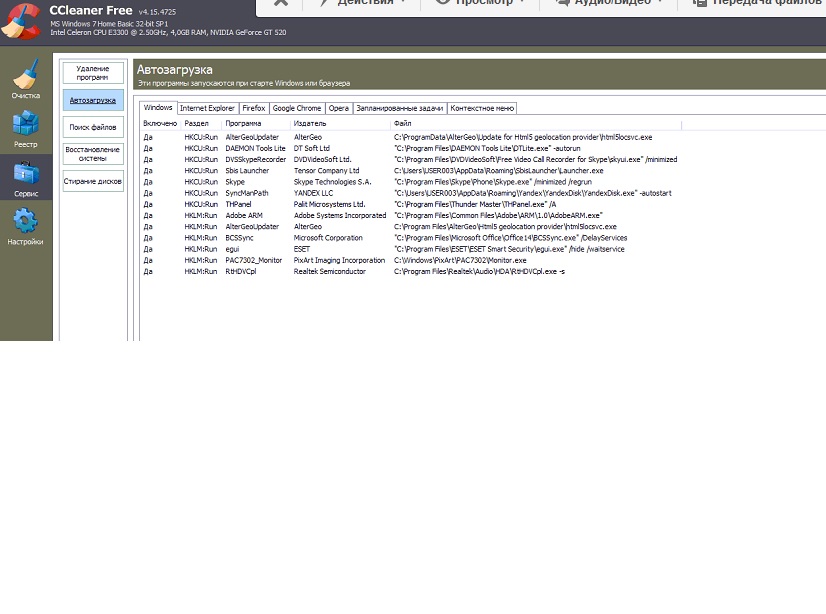This screenshot has height=614, width=826.
Task: Open the Стирание дисков tool
Action: pyautogui.click(x=93, y=181)
